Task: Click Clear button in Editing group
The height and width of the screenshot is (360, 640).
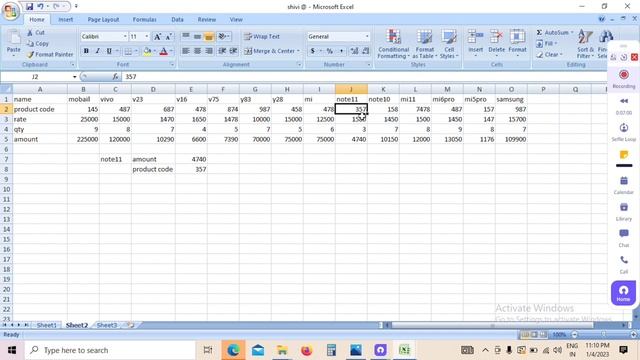Action: point(549,54)
